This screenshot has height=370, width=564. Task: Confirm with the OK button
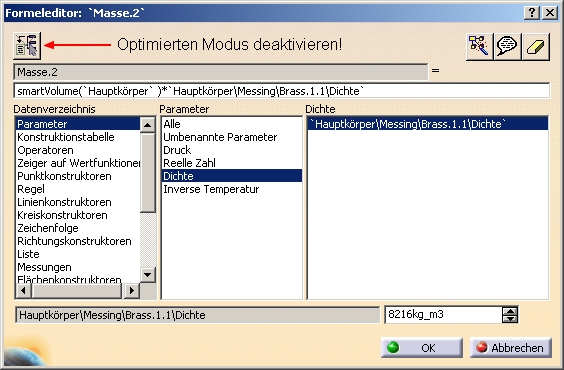pos(422,348)
